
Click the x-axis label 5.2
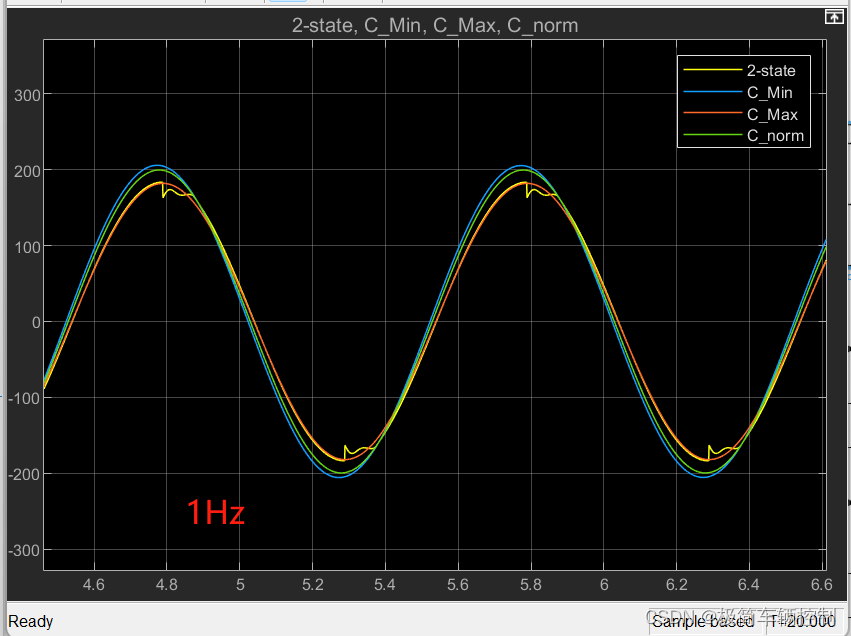click(x=312, y=585)
